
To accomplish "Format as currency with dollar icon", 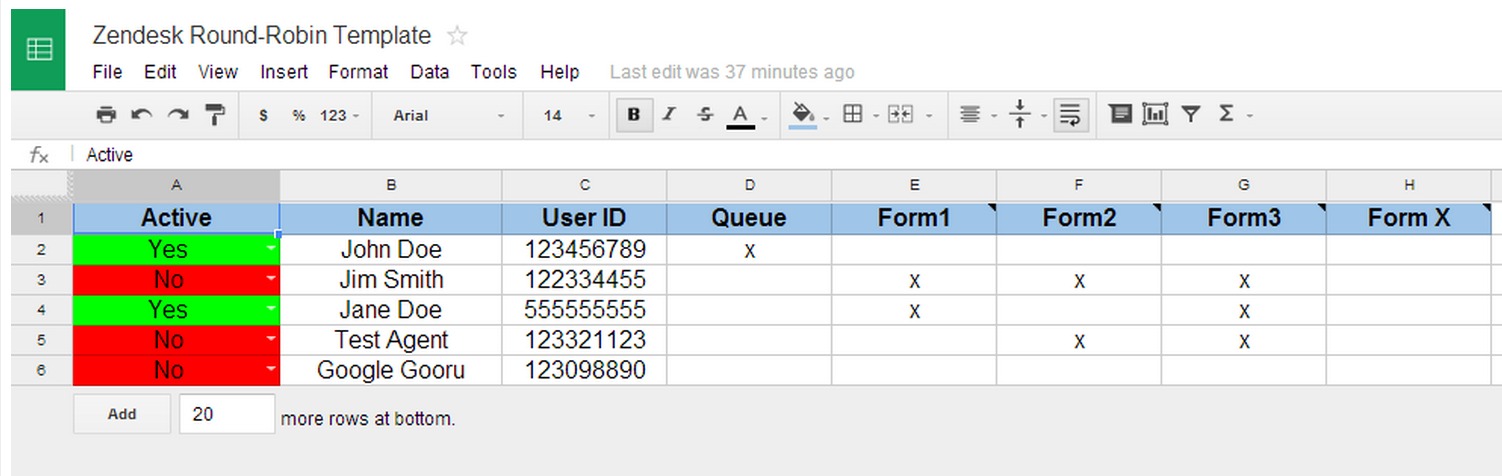I will (x=263, y=115).
